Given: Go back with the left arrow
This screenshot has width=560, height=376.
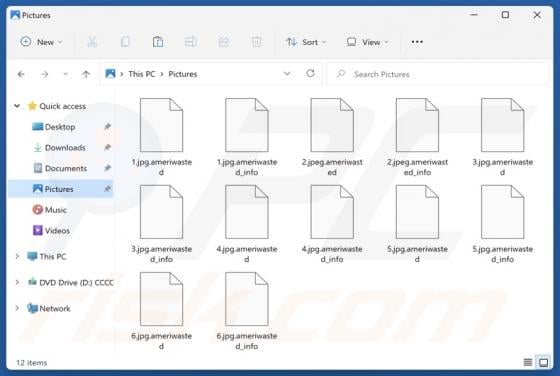Looking at the screenshot, I should coord(21,74).
